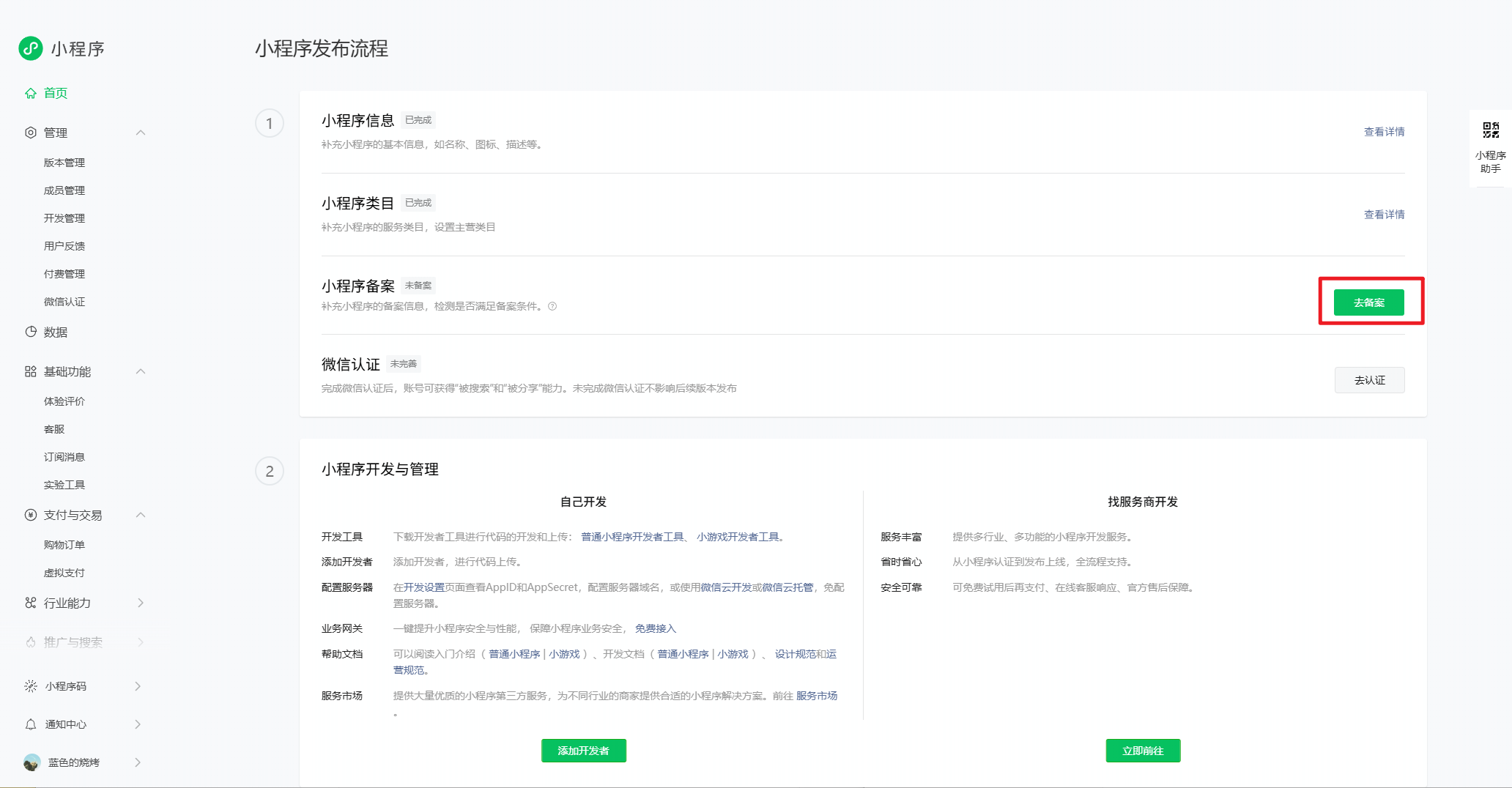
Task: Click the 未备案 status tag
Action: [418, 286]
